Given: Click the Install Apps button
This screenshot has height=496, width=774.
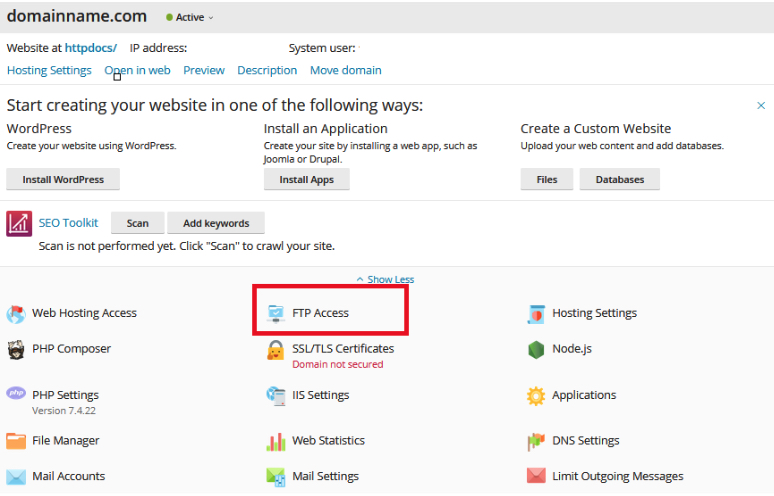Looking at the screenshot, I should click(307, 180).
